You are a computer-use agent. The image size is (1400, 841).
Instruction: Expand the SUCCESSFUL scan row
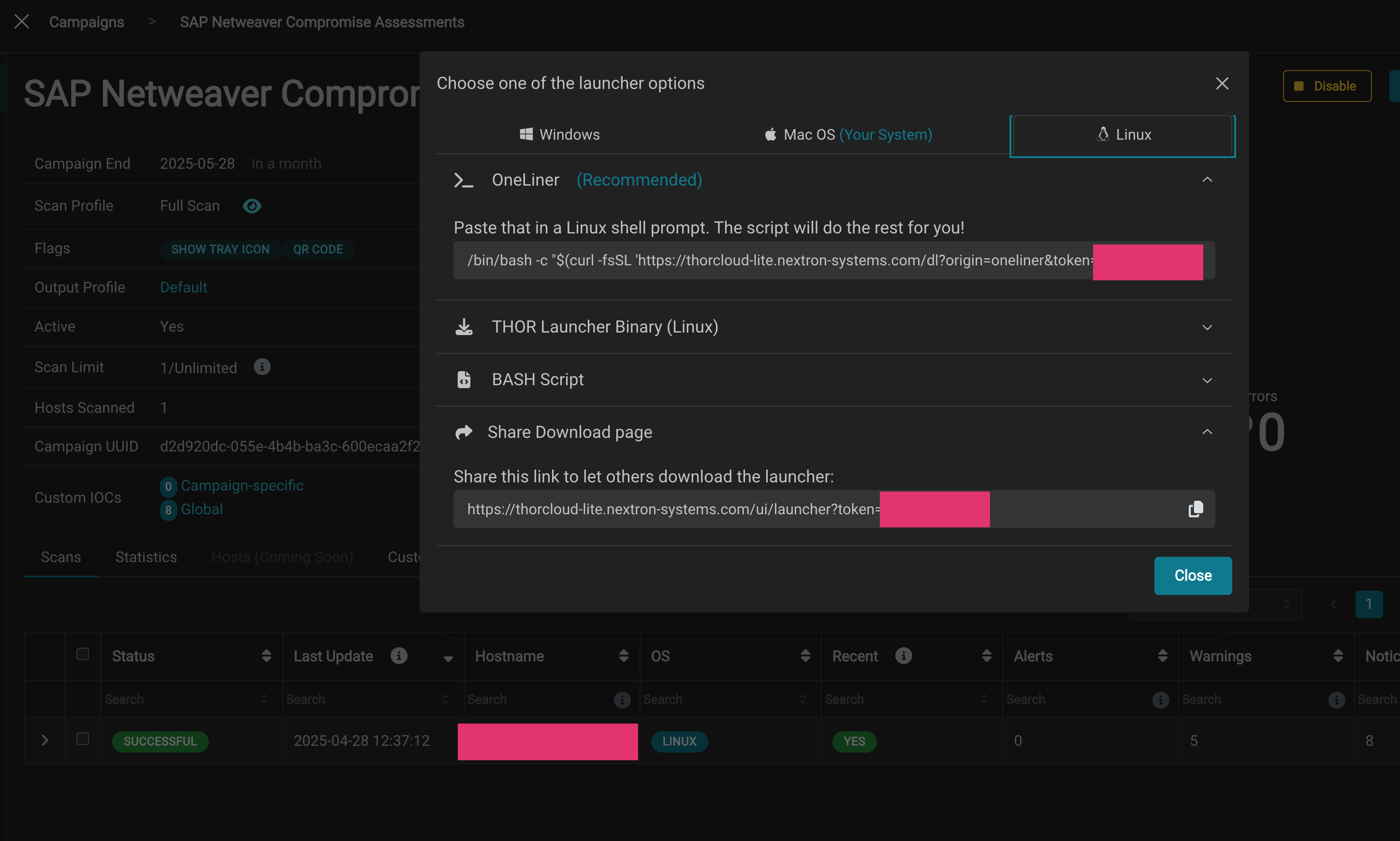pos(45,740)
